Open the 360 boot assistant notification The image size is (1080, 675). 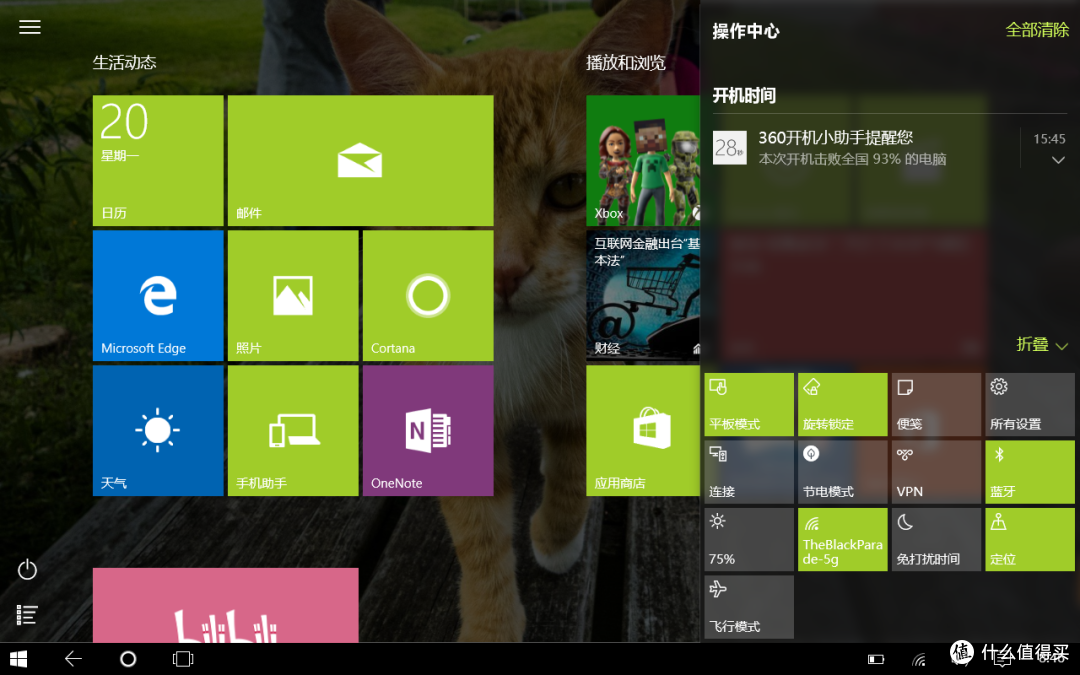(889, 147)
